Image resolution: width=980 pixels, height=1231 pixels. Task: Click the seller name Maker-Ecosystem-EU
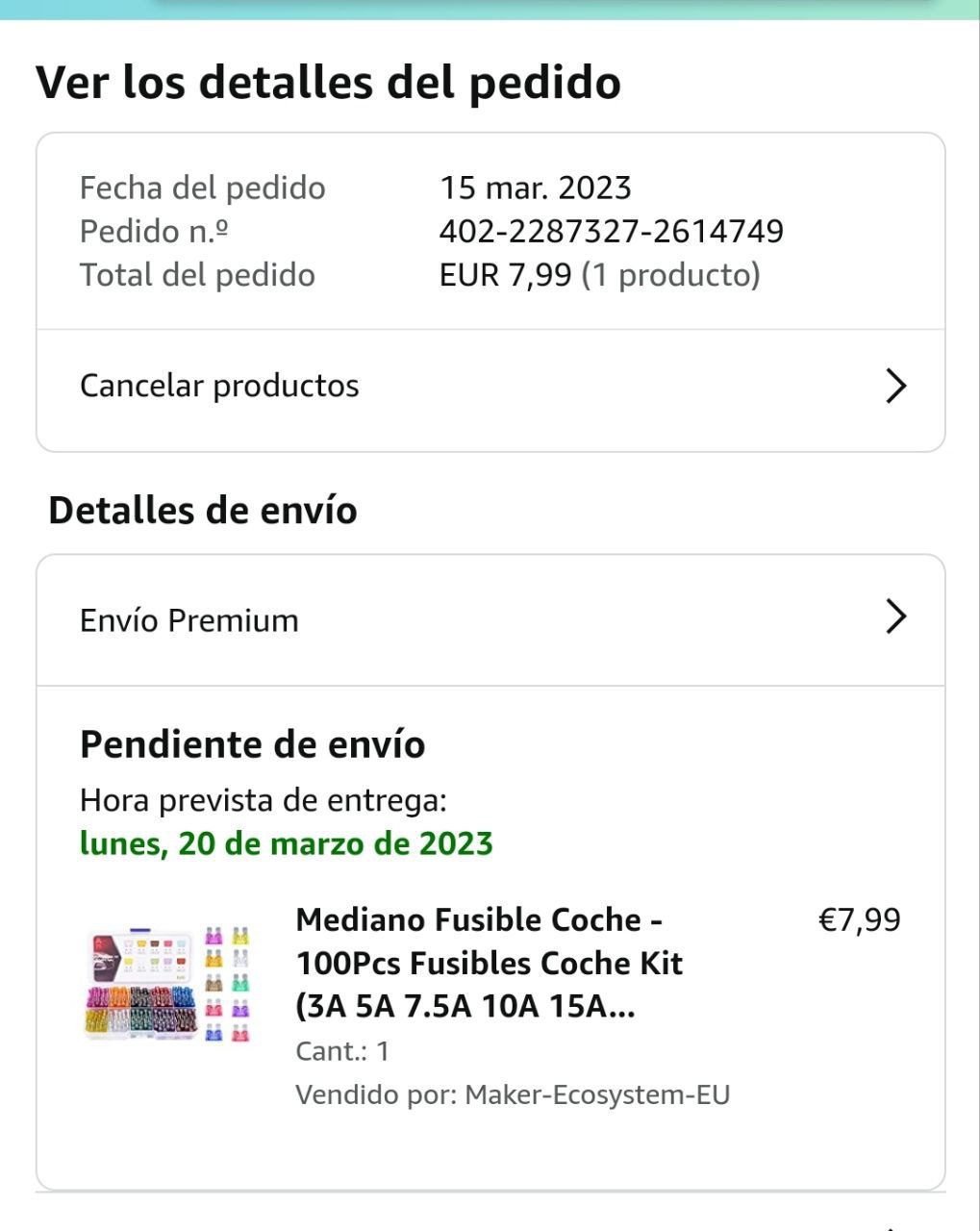(597, 1094)
